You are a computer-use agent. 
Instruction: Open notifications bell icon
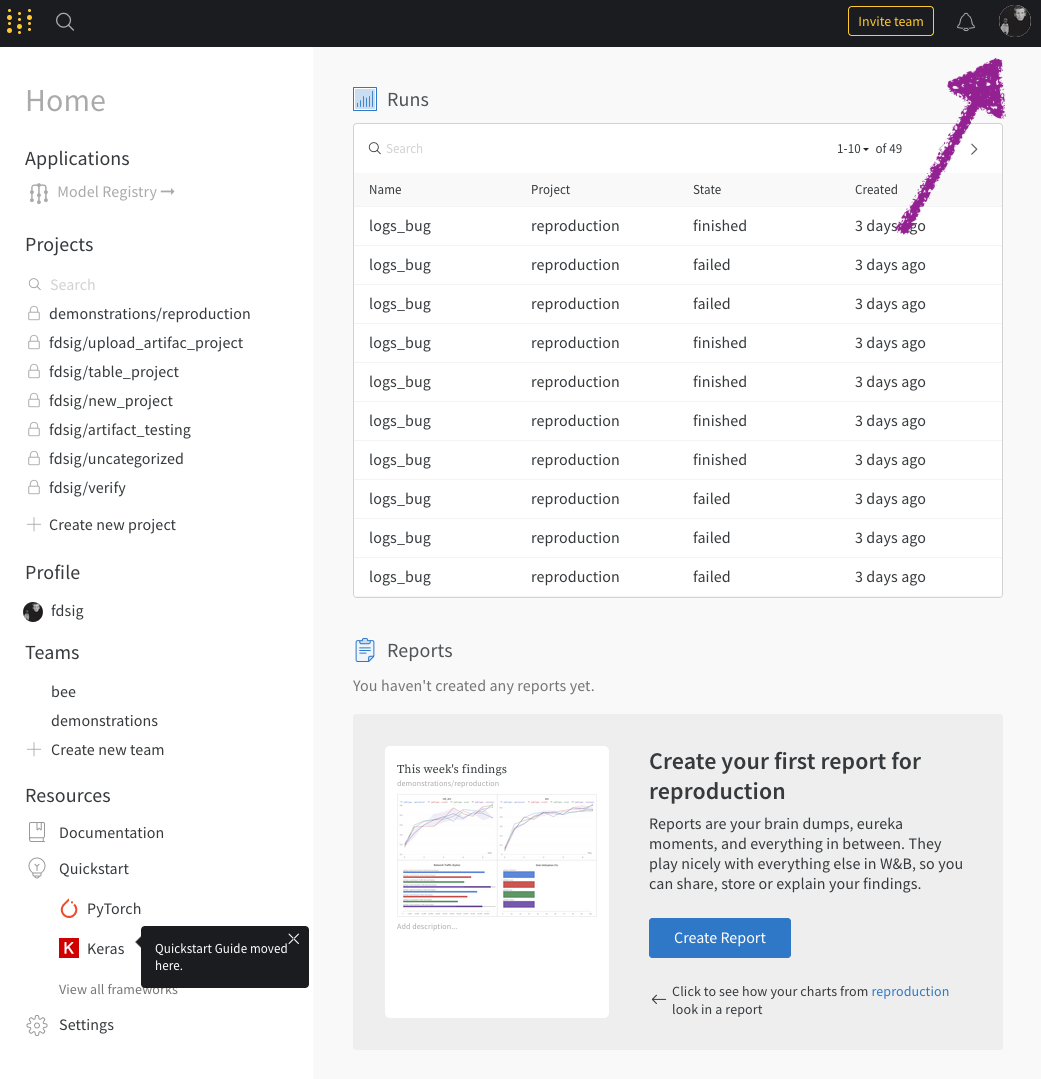coord(966,21)
